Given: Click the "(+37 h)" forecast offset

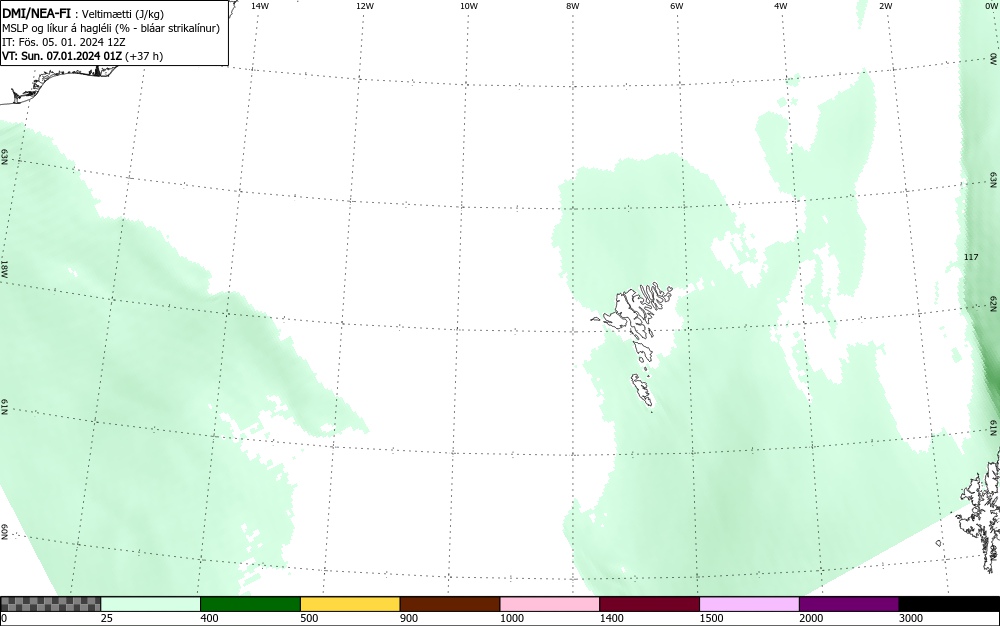Looking at the screenshot, I should pos(144,56).
